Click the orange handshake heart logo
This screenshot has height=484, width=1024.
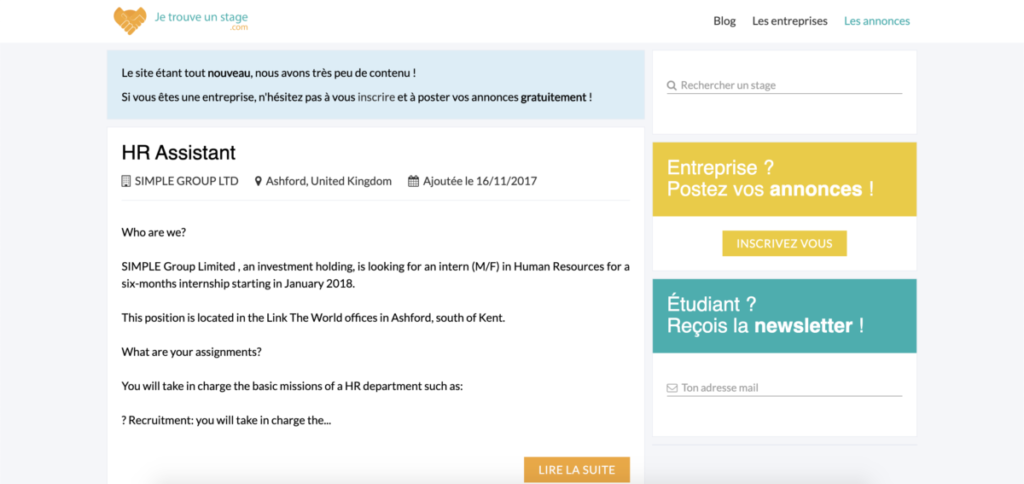coord(130,21)
